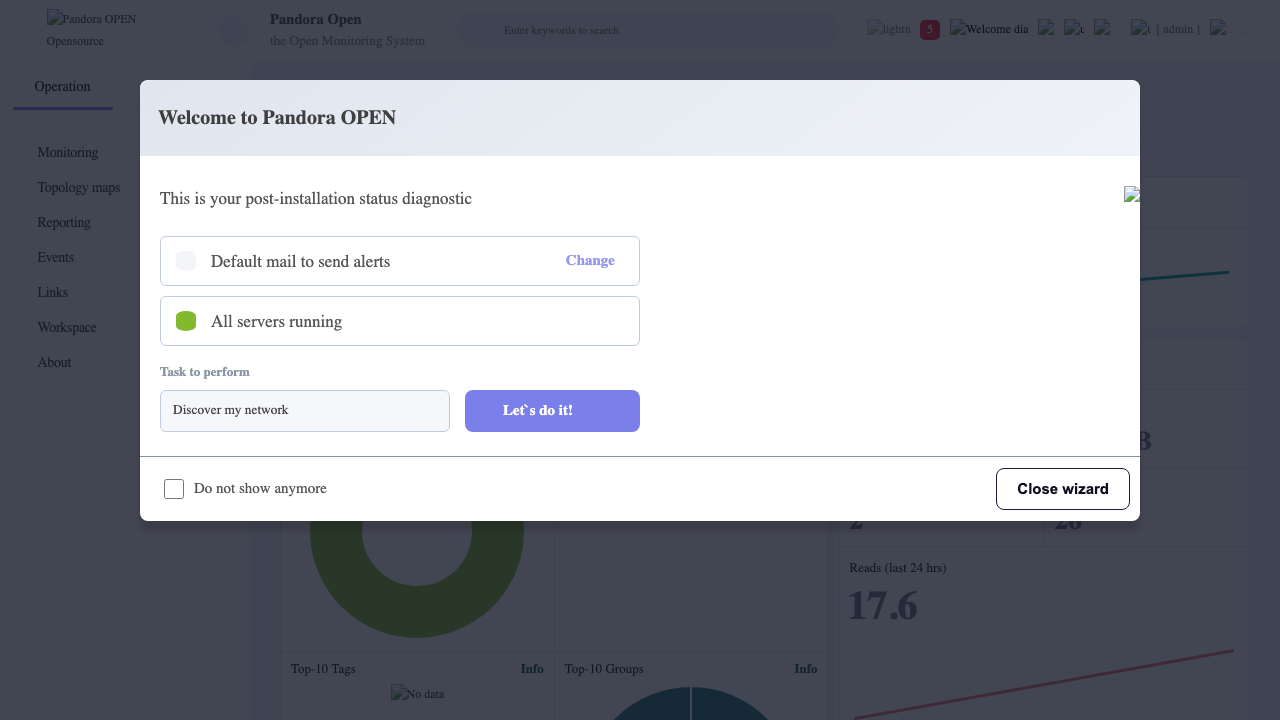The width and height of the screenshot is (1280, 720).
Task: Click the Let`s do it! button
Action: (552, 411)
